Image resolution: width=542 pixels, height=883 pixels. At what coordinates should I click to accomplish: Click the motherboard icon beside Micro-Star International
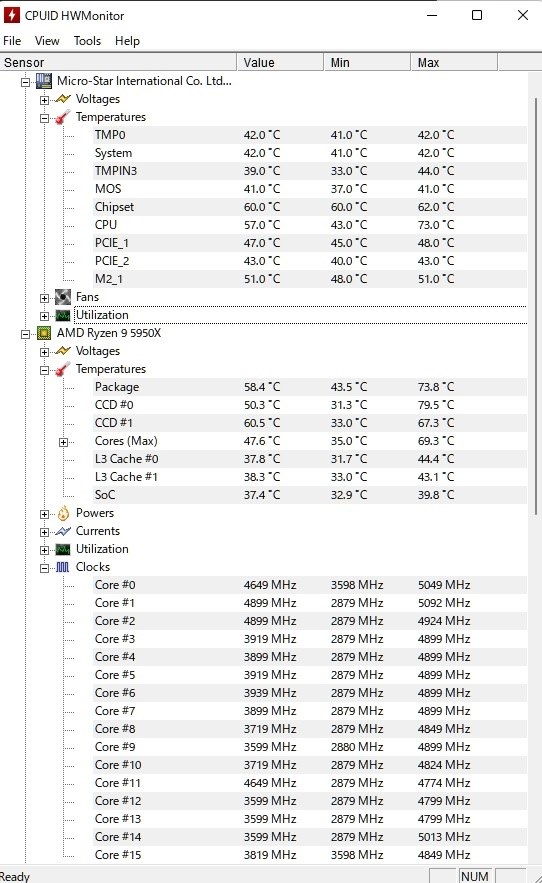(44, 81)
